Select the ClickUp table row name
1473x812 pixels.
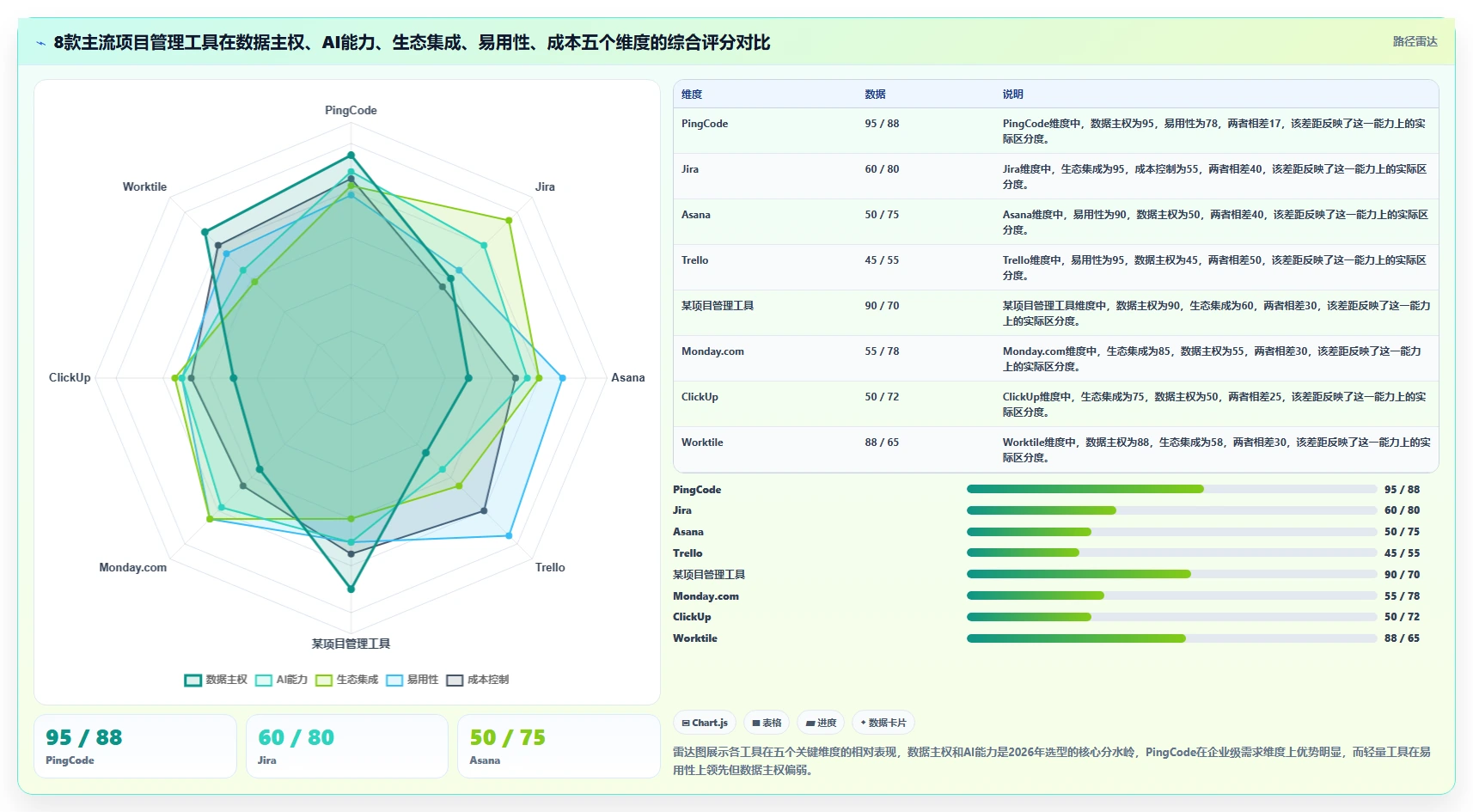pyautogui.click(x=700, y=397)
